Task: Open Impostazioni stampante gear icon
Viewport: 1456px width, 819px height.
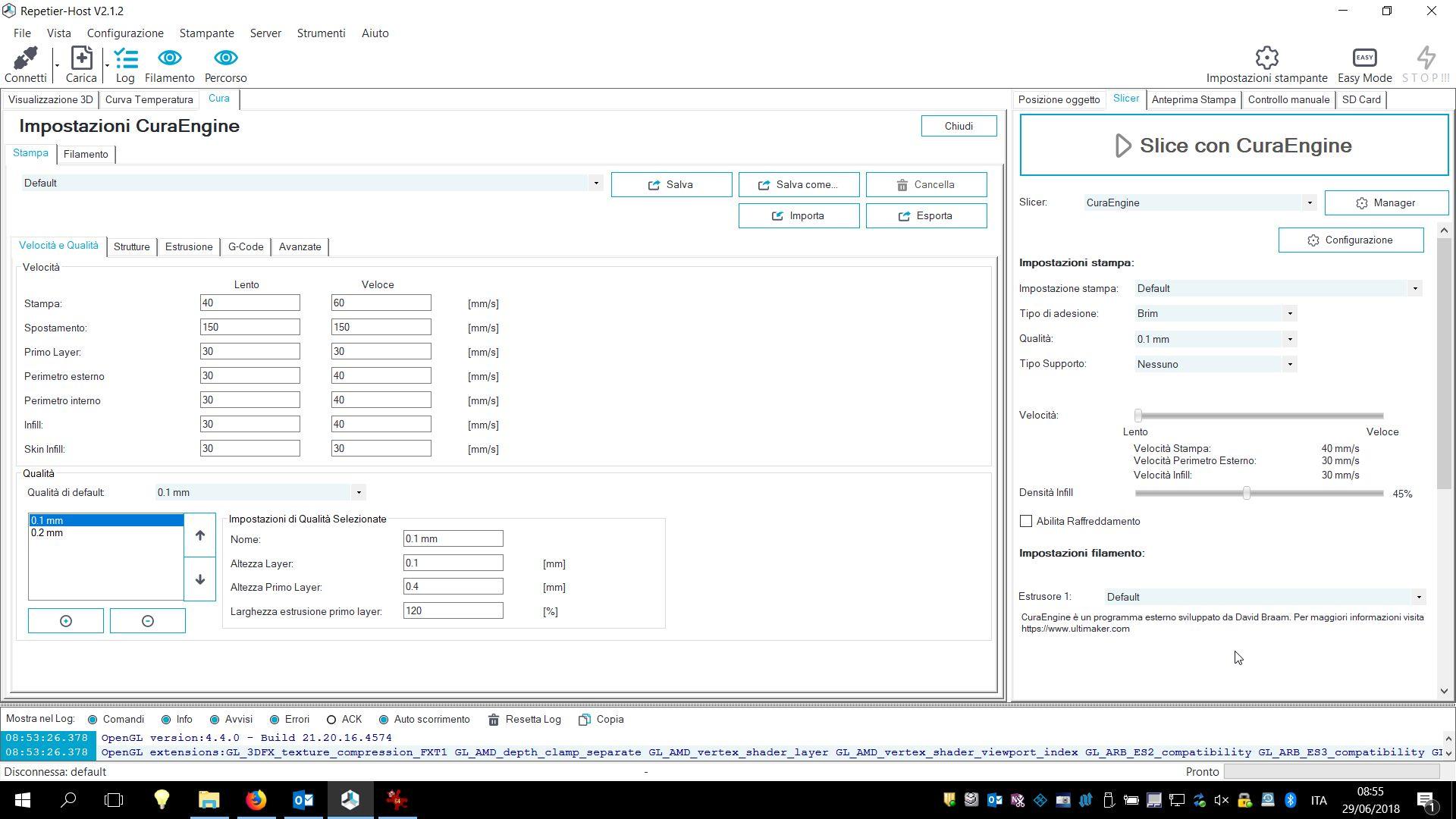Action: [x=1266, y=58]
